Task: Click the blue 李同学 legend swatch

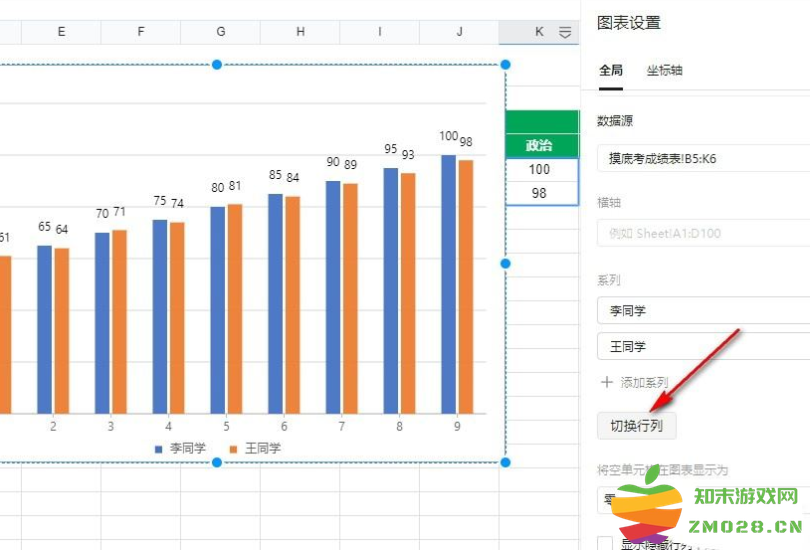Action: [x=158, y=449]
